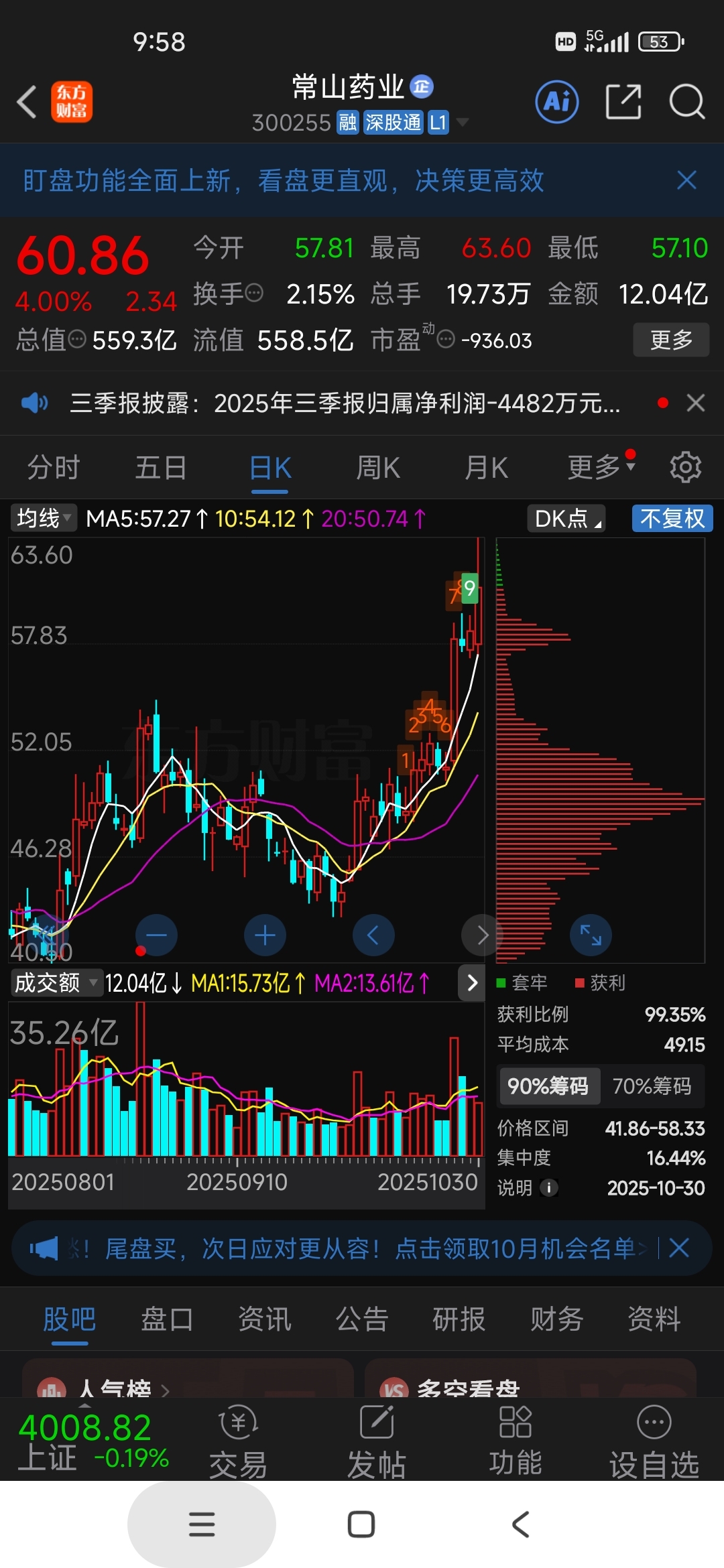
Task: Open the 盯盘功能全面上新 banner text
Action: [284, 180]
